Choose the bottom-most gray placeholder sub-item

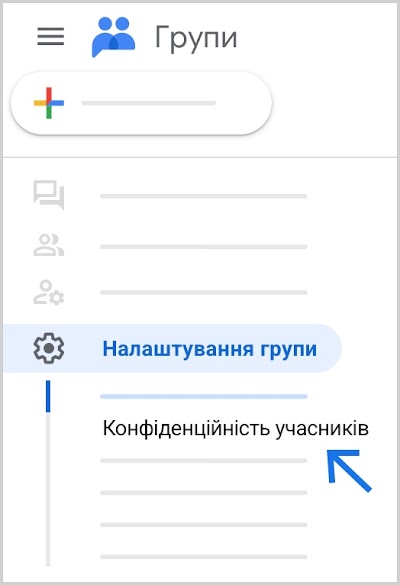pos(204,557)
